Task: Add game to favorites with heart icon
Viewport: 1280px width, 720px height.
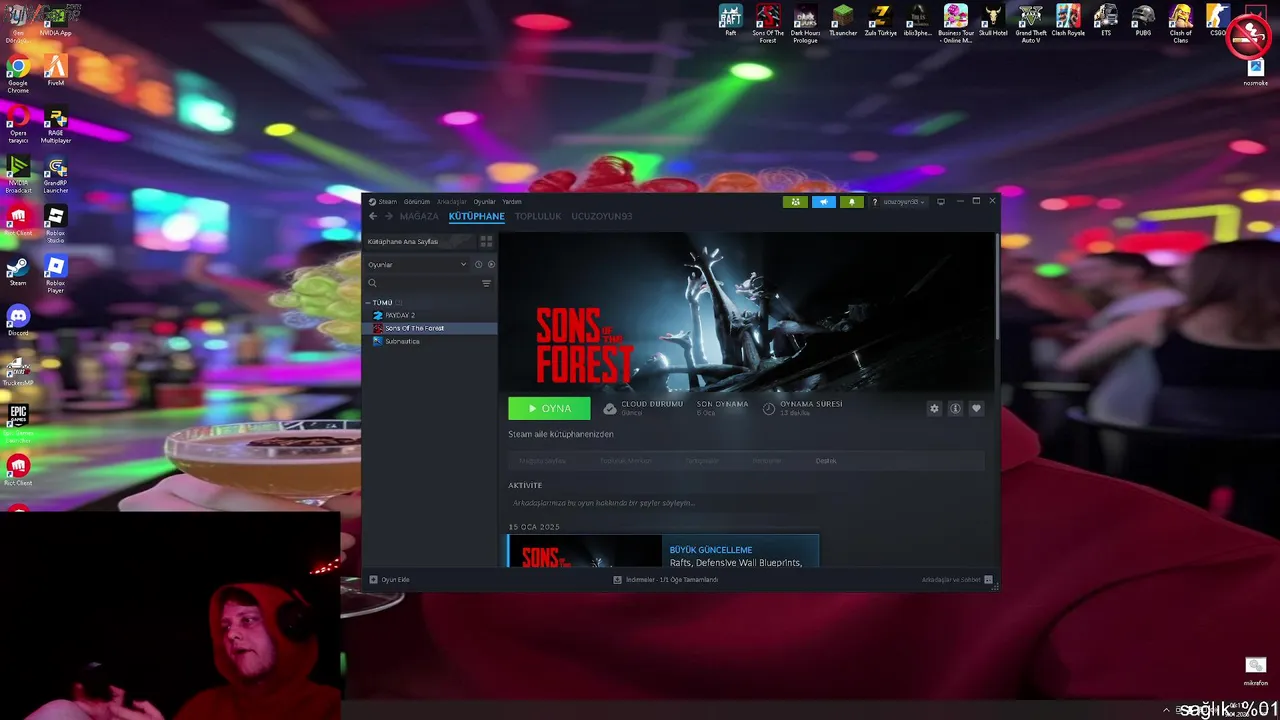Action: pyautogui.click(x=976, y=408)
